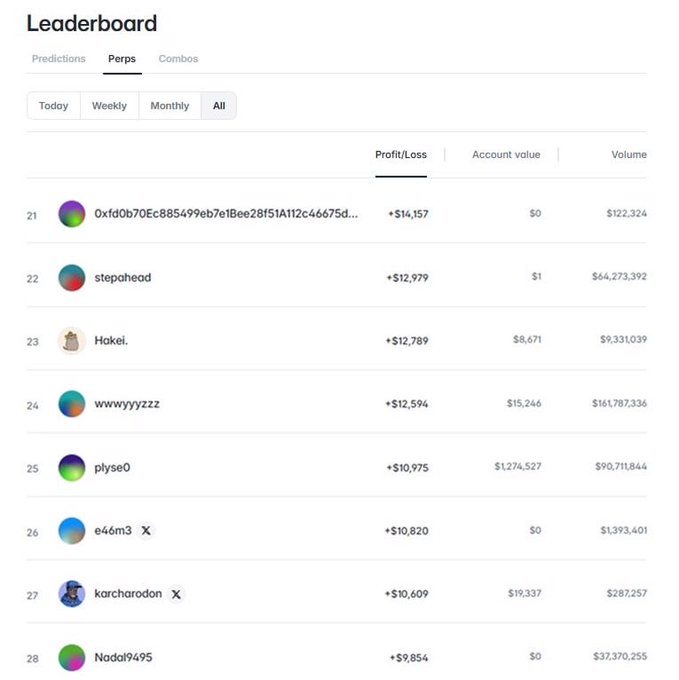Open wallet address 0xfd0b70Ec885499eb7e1Bee... profile

226,214
